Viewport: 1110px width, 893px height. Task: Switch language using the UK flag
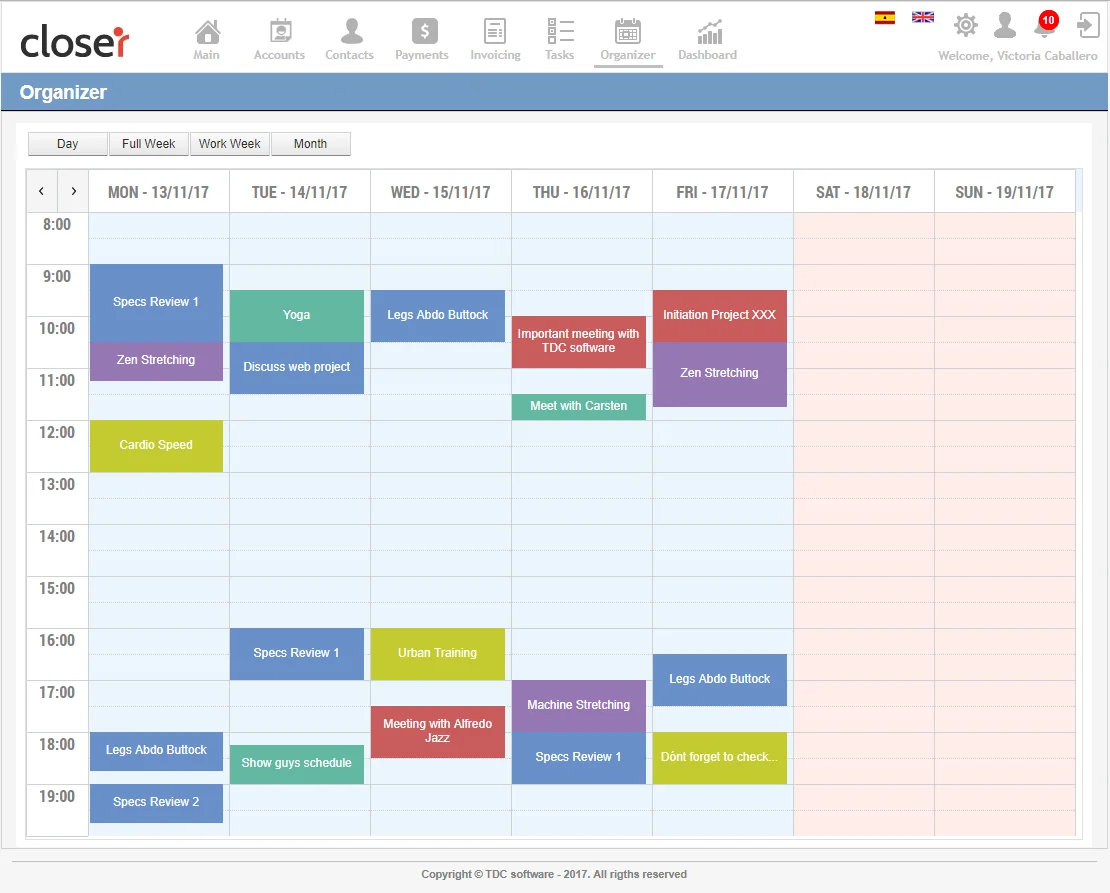pos(923,17)
